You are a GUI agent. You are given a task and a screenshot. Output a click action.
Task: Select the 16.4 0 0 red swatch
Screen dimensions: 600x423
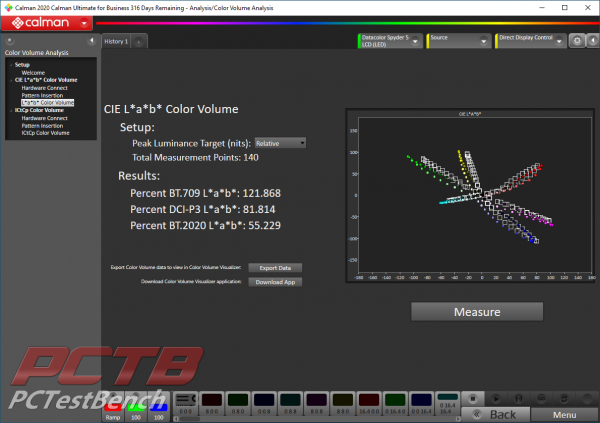369,404
